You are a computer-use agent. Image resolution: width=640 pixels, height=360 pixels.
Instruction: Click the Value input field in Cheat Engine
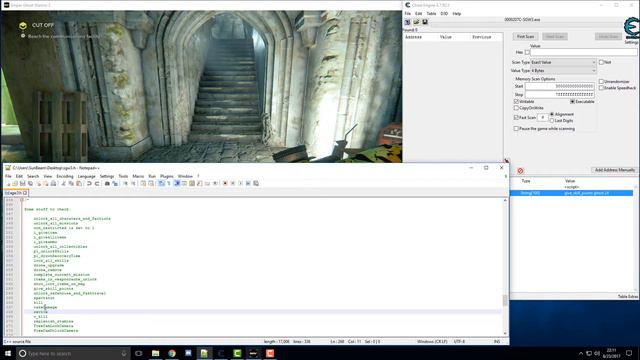point(584,52)
